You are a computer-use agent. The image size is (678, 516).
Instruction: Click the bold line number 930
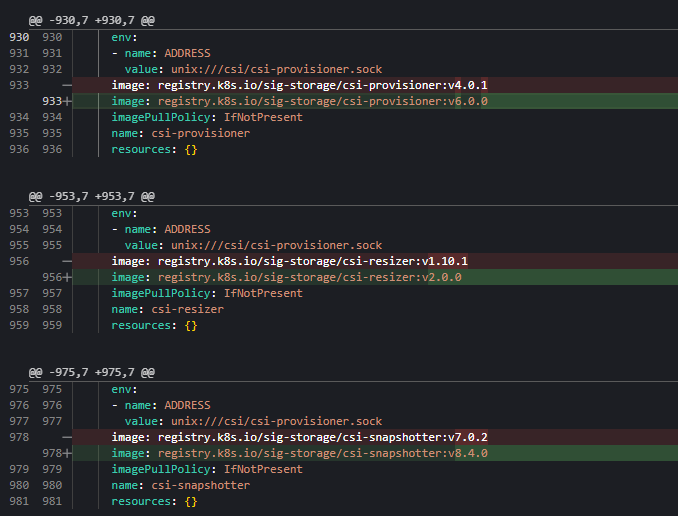point(19,37)
